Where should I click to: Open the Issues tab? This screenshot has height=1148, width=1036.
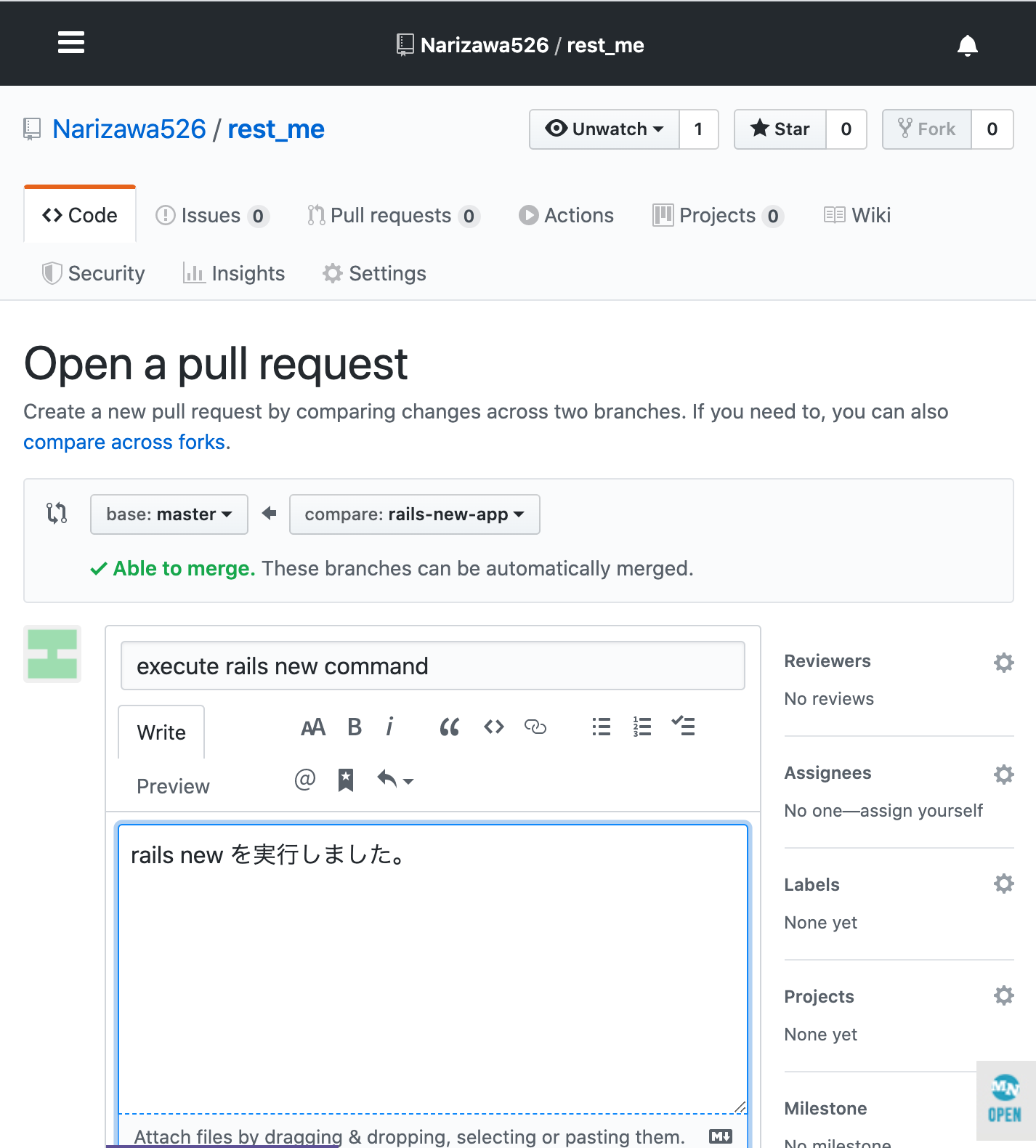coord(212,216)
